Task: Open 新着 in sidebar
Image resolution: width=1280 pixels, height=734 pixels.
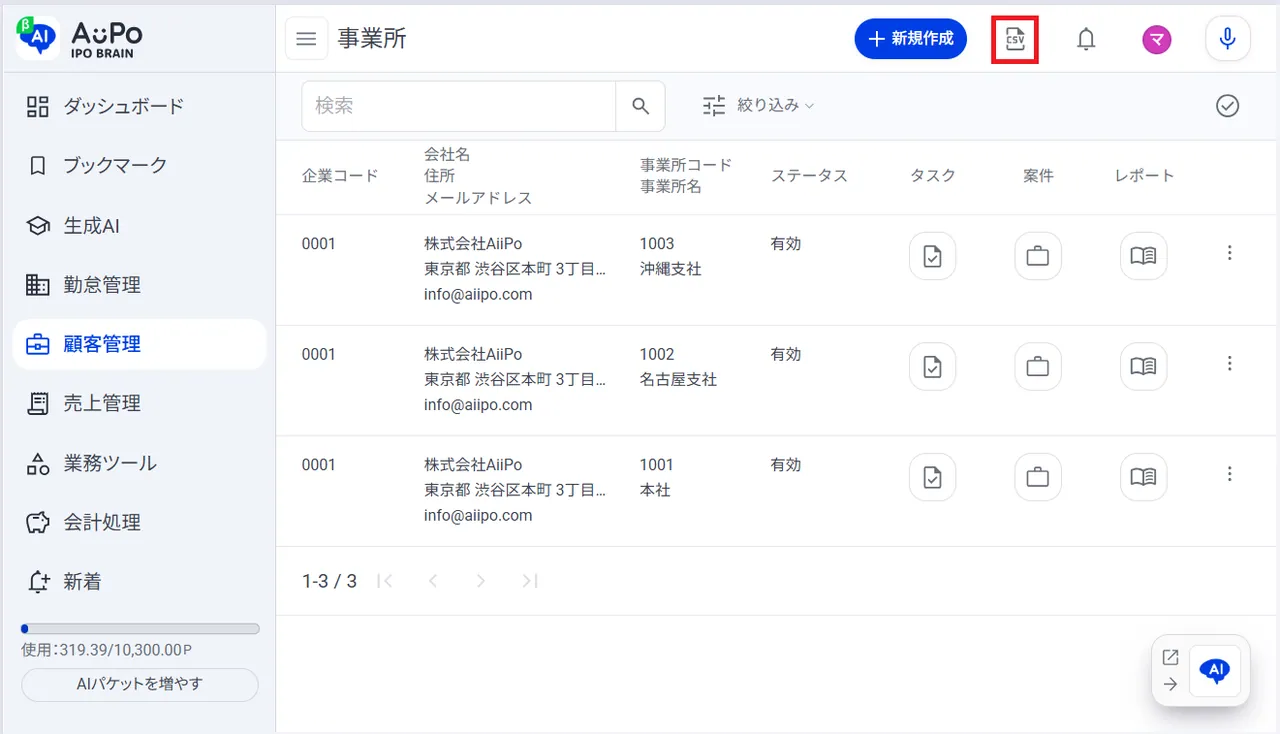Action: point(139,581)
